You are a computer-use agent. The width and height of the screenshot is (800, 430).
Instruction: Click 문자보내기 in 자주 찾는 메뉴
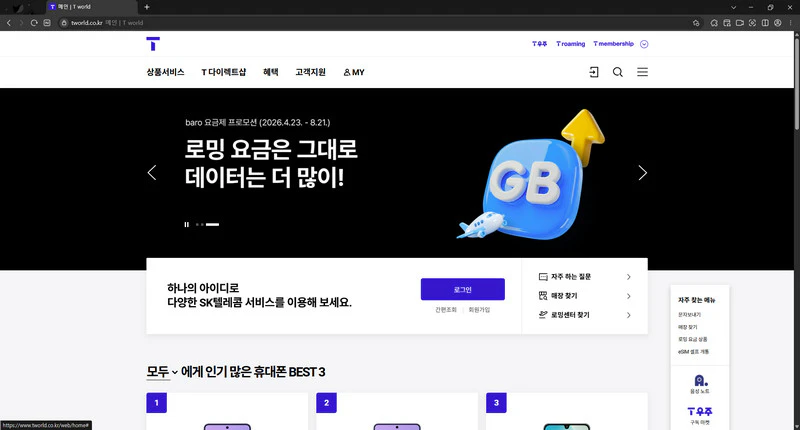click(689, 315)
